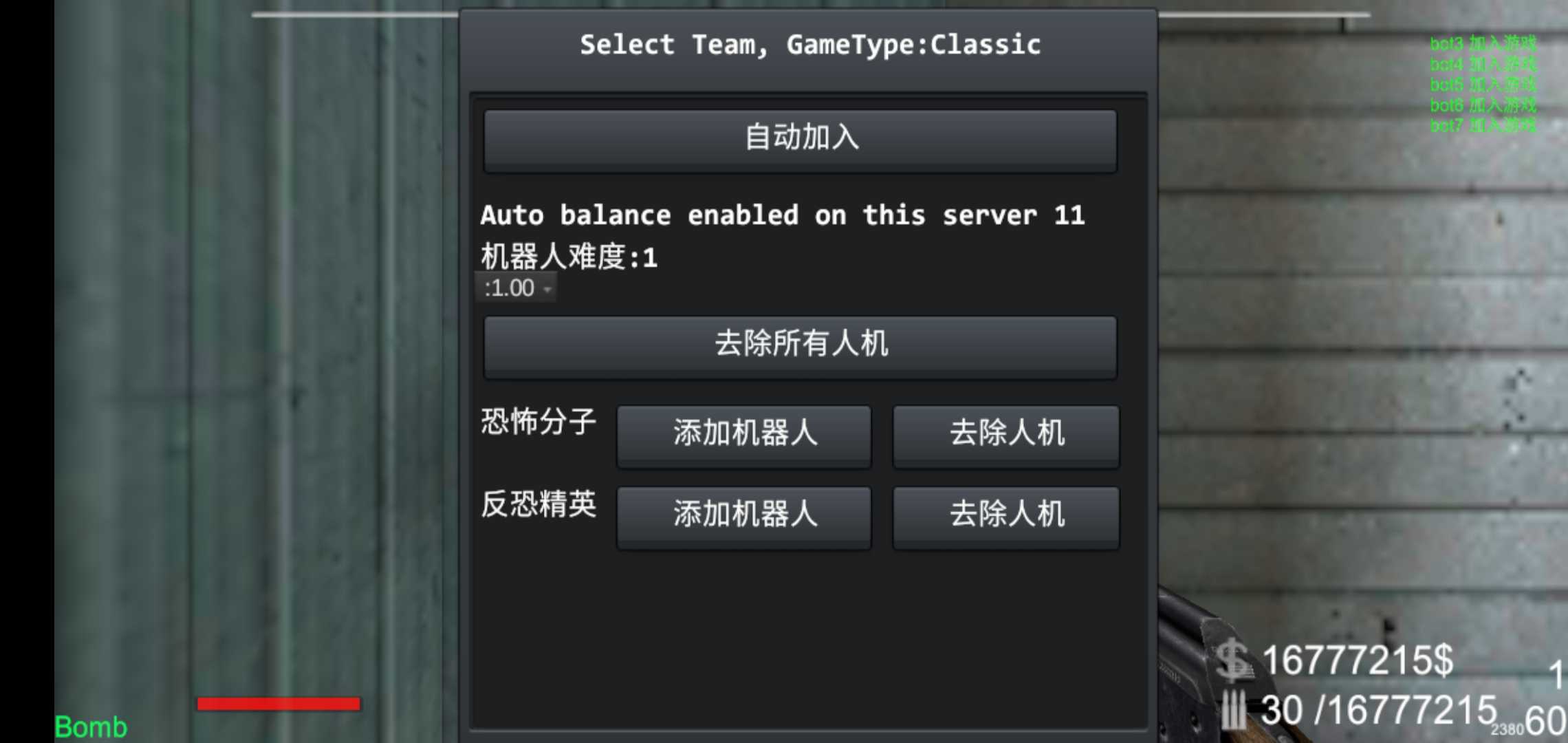Click the red health bar

click(279, 703)
